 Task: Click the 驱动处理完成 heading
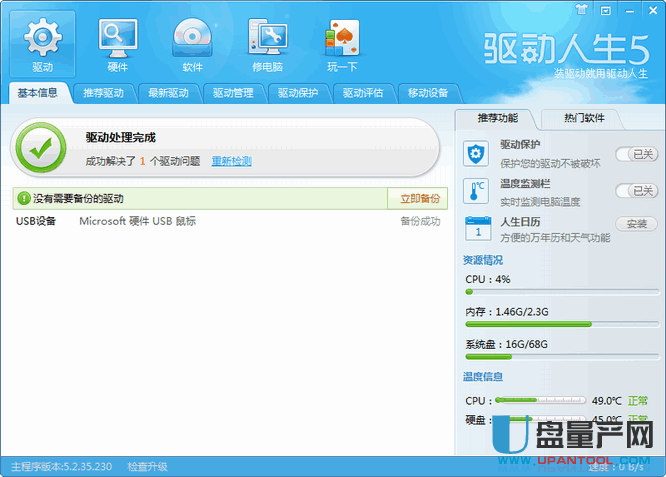coord(121,137)
